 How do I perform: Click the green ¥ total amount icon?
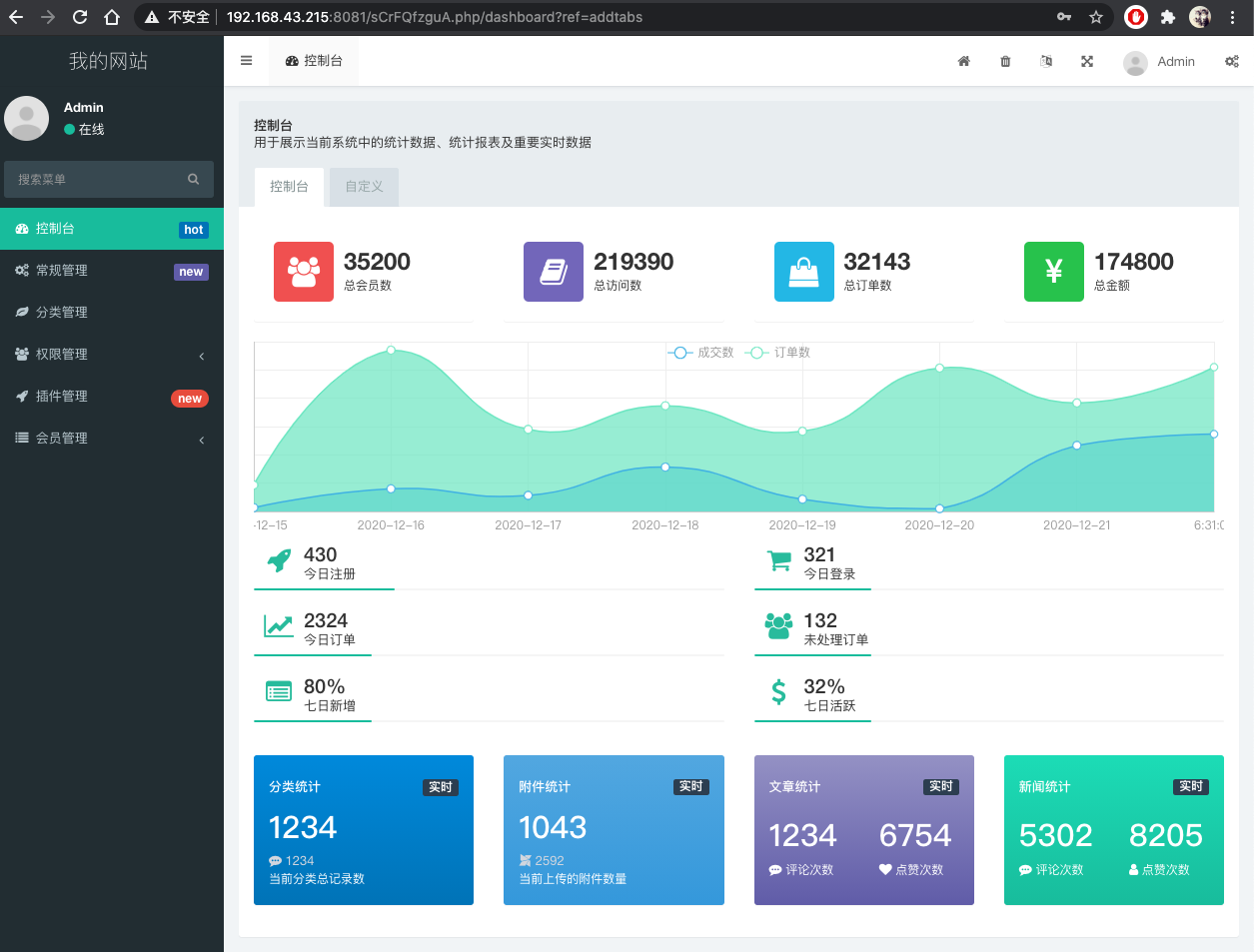point(1053,271)
